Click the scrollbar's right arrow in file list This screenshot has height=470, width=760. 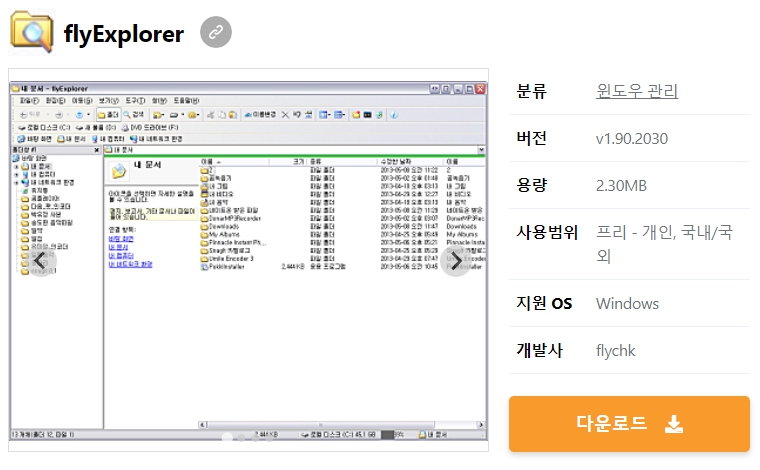[481, 425]
